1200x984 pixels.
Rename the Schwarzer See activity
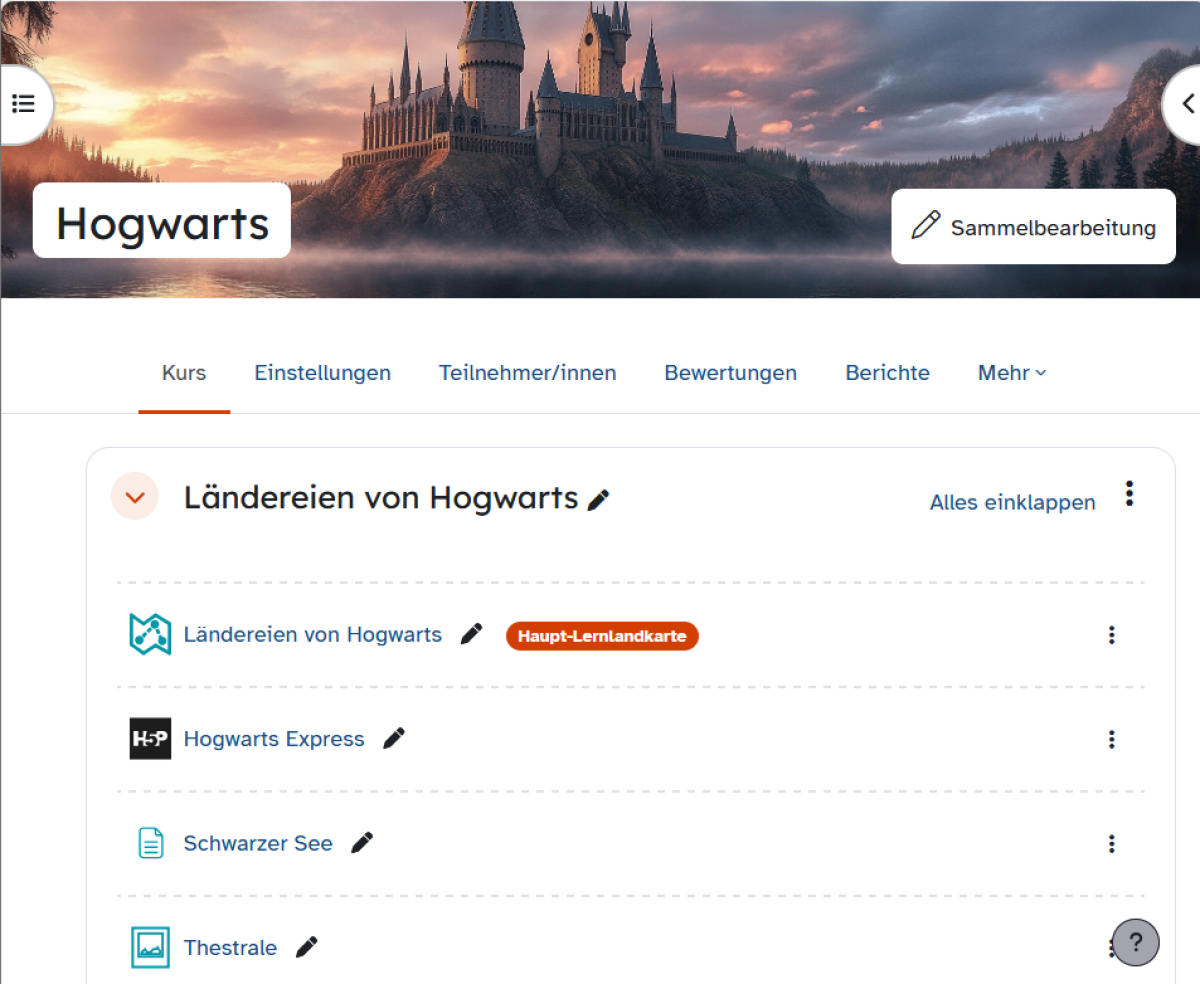click(362, 842)
